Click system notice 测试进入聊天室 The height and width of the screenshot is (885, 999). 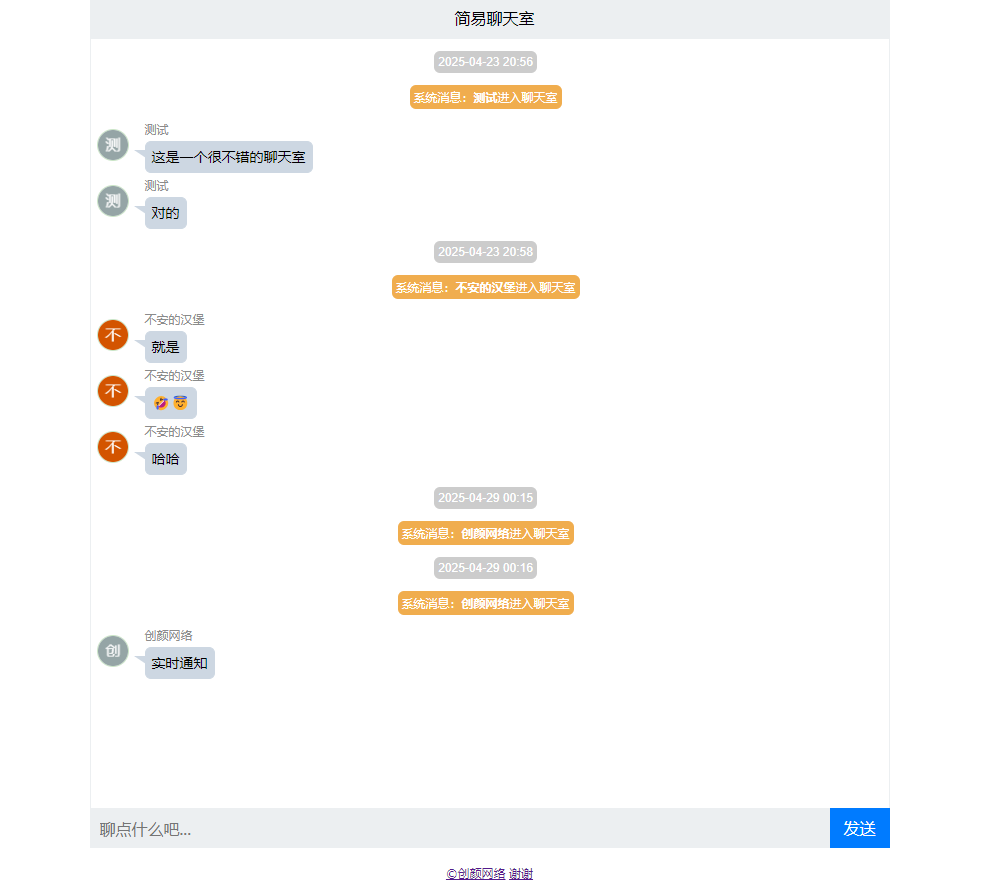pos(485,97)
